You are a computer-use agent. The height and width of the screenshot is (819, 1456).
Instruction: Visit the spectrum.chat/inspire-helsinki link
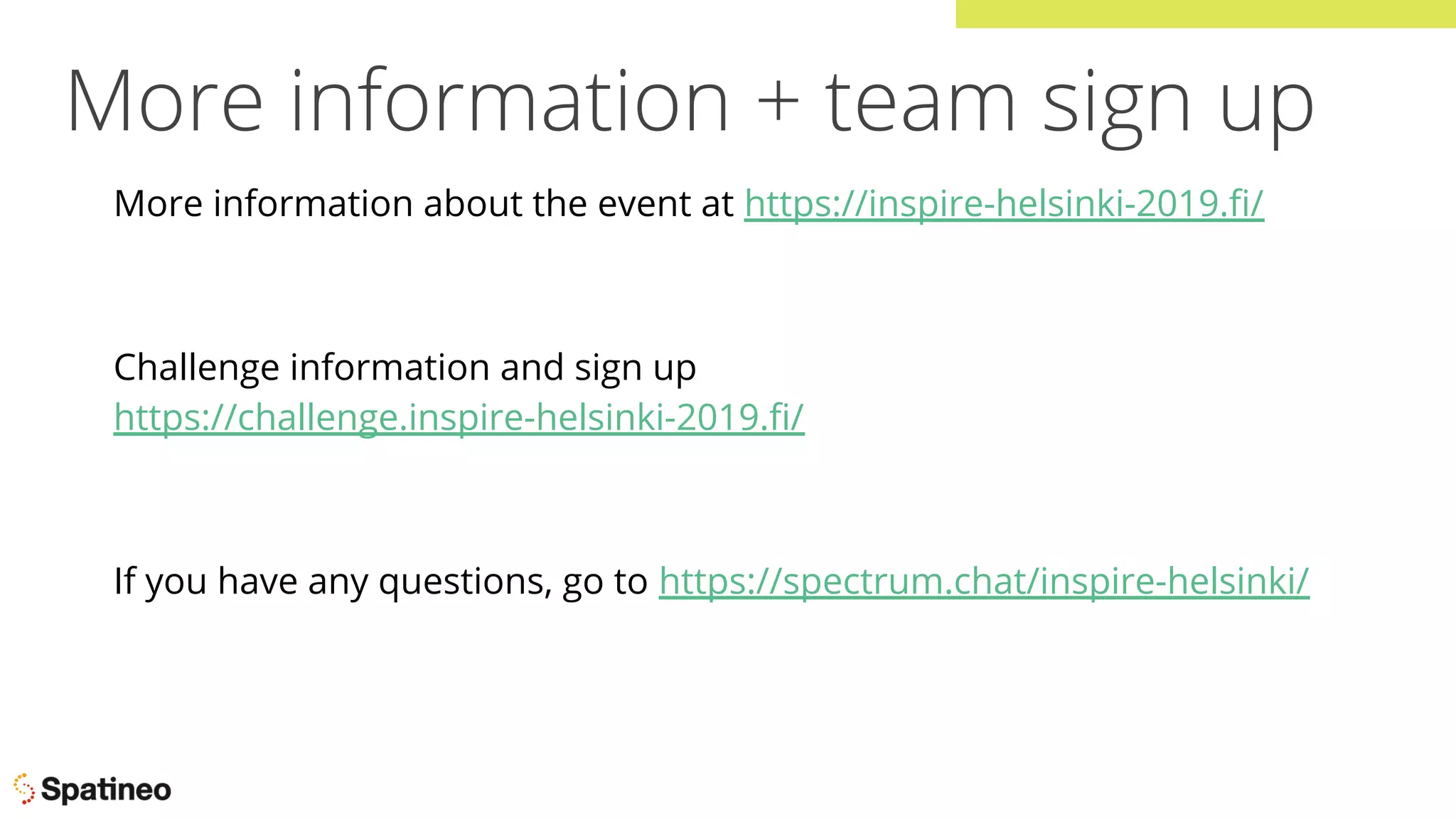[984, 582]
